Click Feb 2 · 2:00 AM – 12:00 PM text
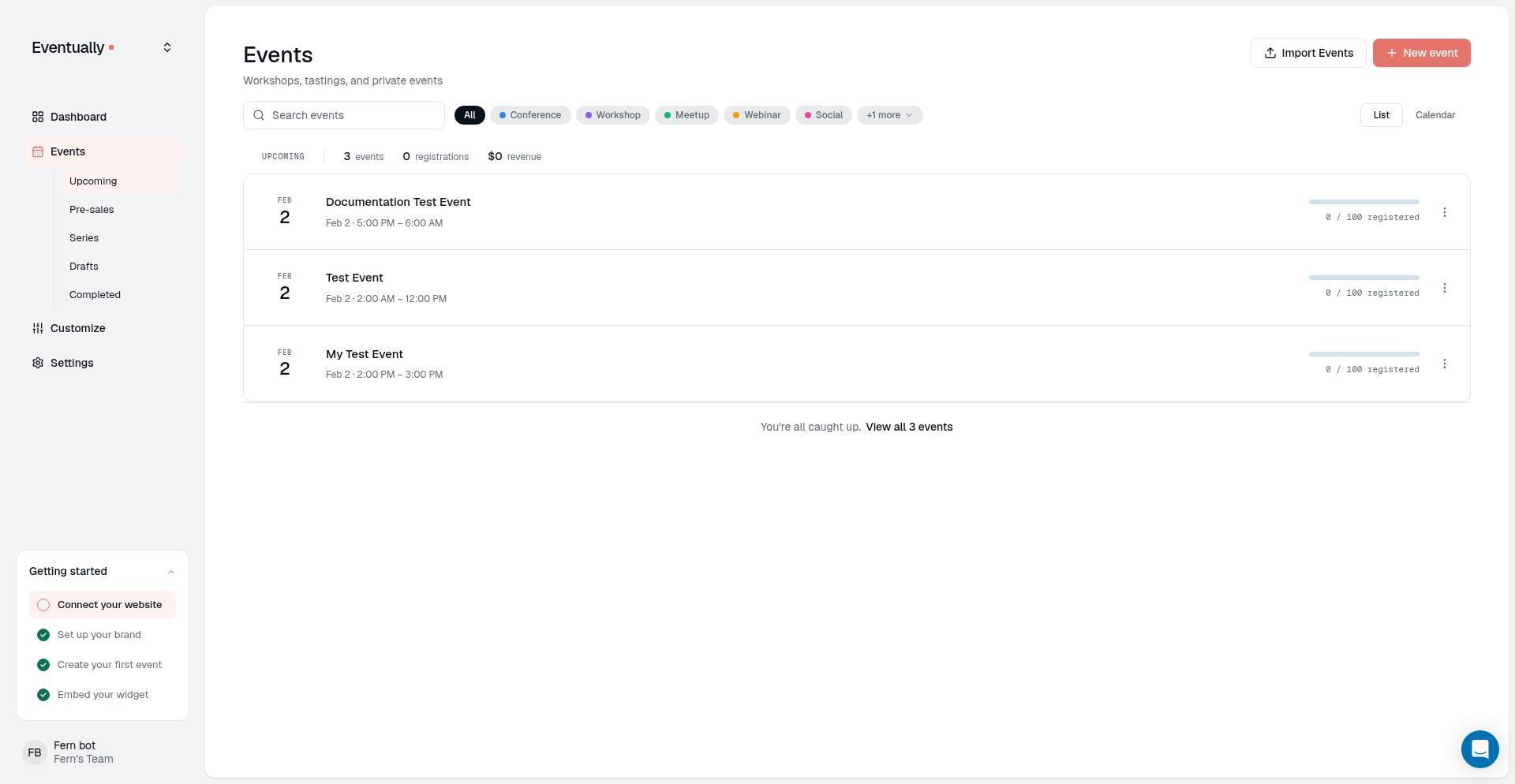The height and width of the screenshot is (784, 1515). (x=386, y=299)
